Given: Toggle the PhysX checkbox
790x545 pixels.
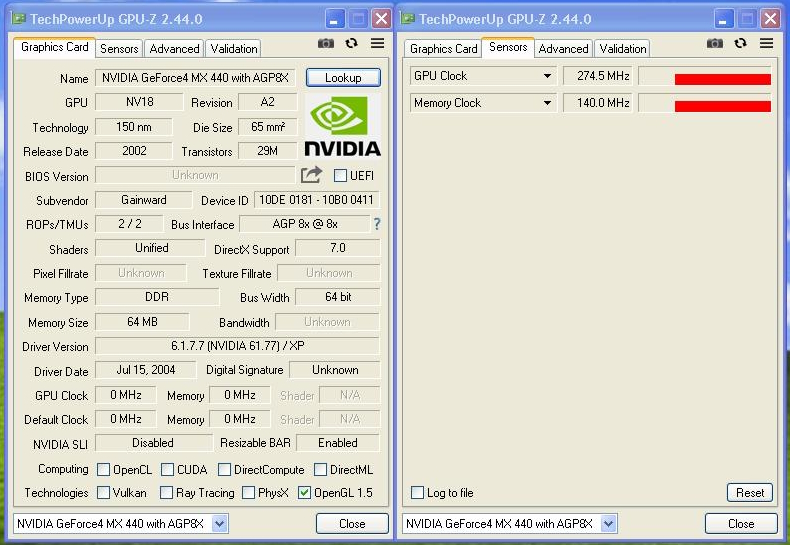Looking at the screenshot, I should point(248,492).
